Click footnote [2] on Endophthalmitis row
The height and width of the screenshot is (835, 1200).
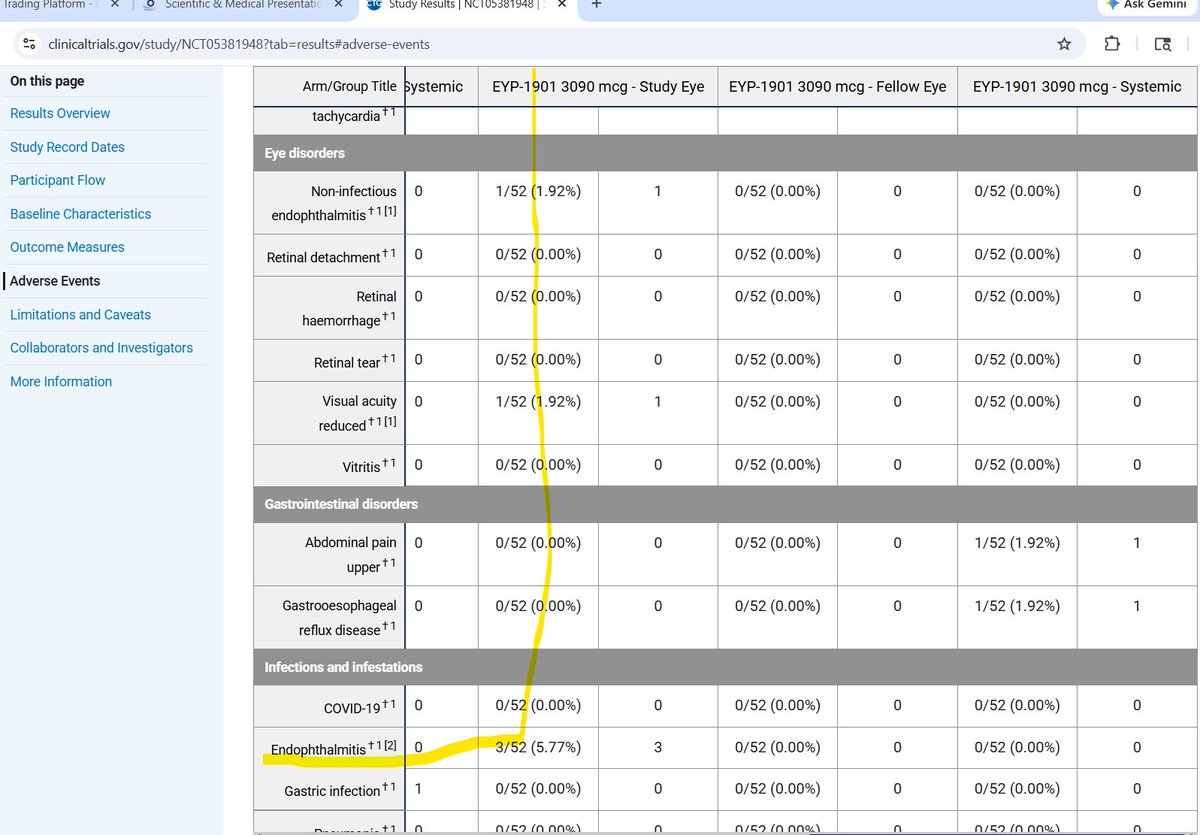pyautogui.click(x=391, y=745)
